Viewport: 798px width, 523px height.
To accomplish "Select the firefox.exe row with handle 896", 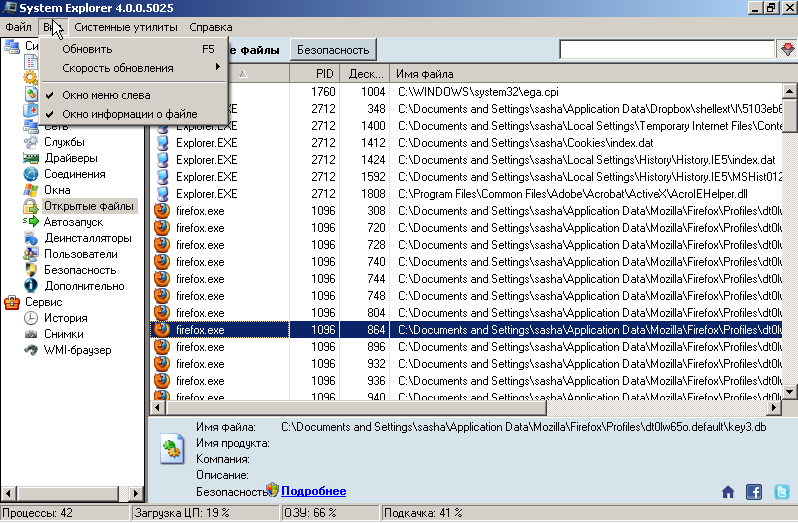I will click(x=466, y=347).
